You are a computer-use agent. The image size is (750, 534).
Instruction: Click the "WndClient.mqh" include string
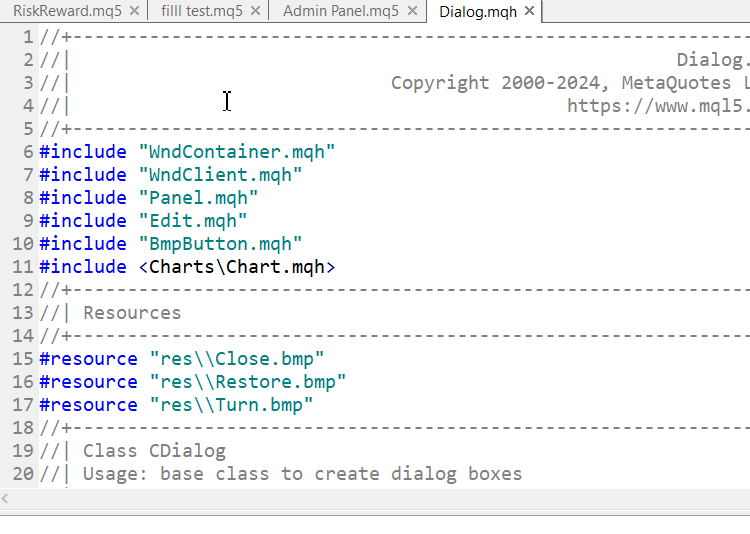(x=221, y=175)
